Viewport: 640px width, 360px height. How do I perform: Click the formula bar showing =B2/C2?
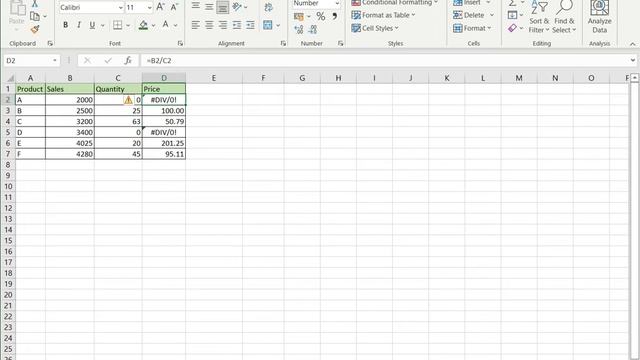point(384,60)
